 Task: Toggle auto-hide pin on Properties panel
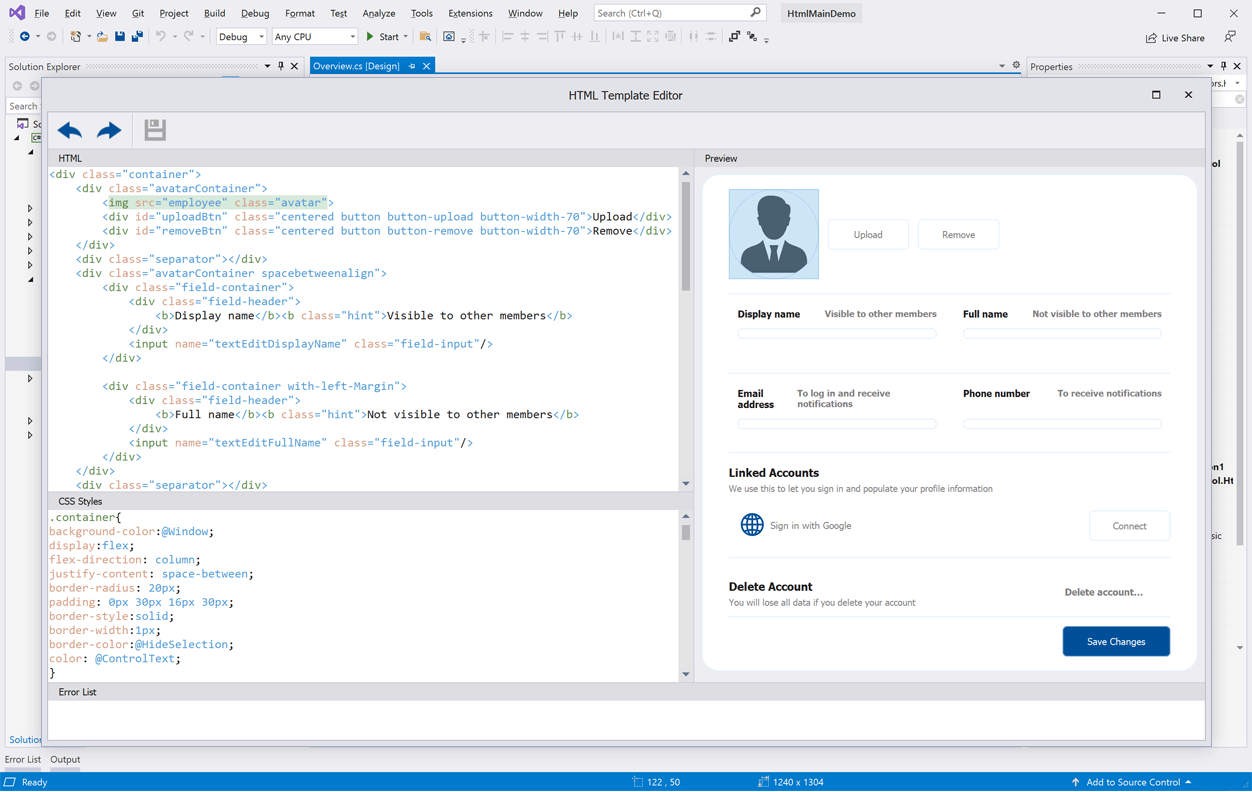click(x=1223, y=67)
